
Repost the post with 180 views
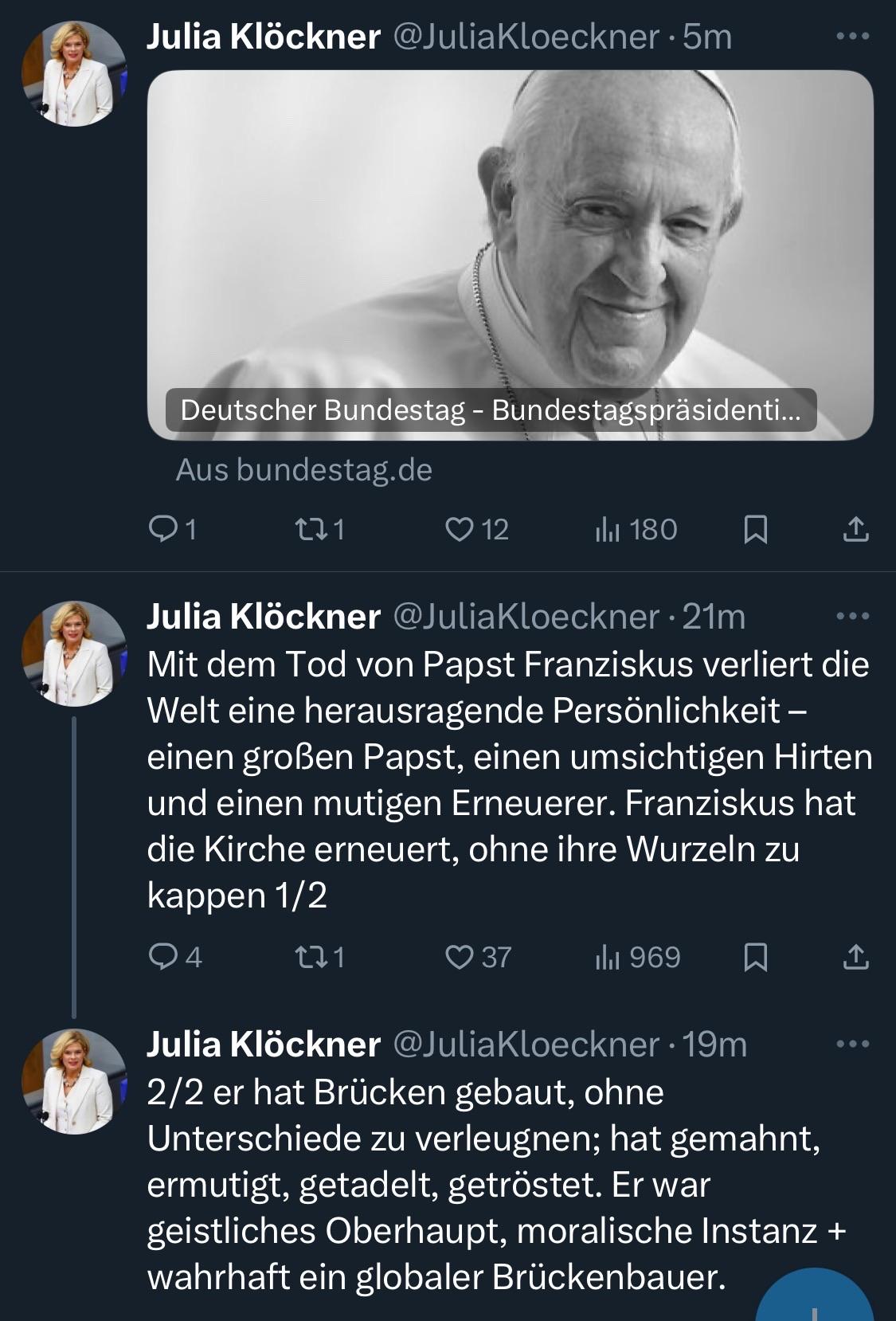tap(319, 530)
